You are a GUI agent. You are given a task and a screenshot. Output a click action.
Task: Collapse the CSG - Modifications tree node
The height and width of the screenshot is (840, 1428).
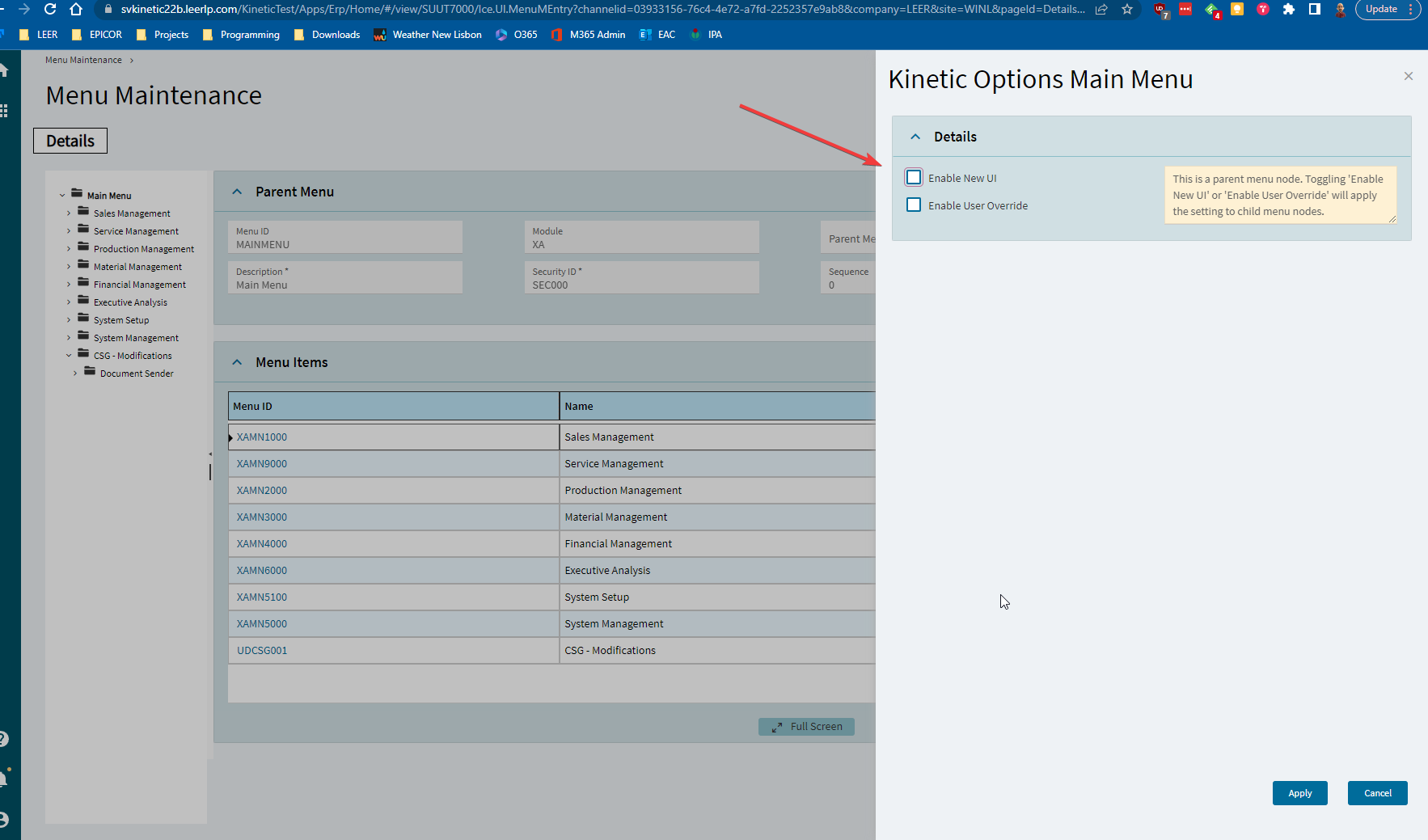point(69,355)
